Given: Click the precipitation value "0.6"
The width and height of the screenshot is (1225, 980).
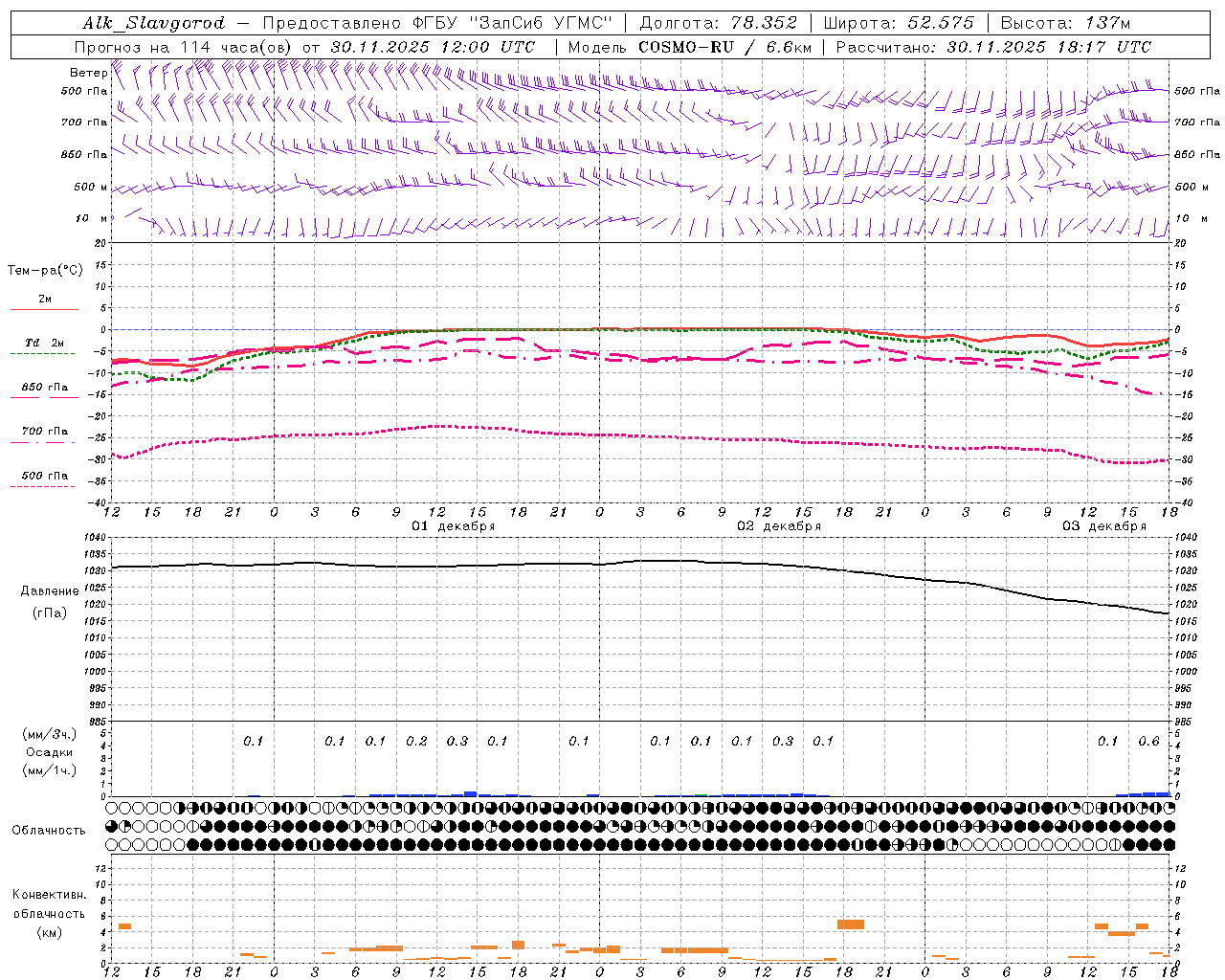Looking at the screenshot, I should pyautogui.click(x=1148, y=742).
